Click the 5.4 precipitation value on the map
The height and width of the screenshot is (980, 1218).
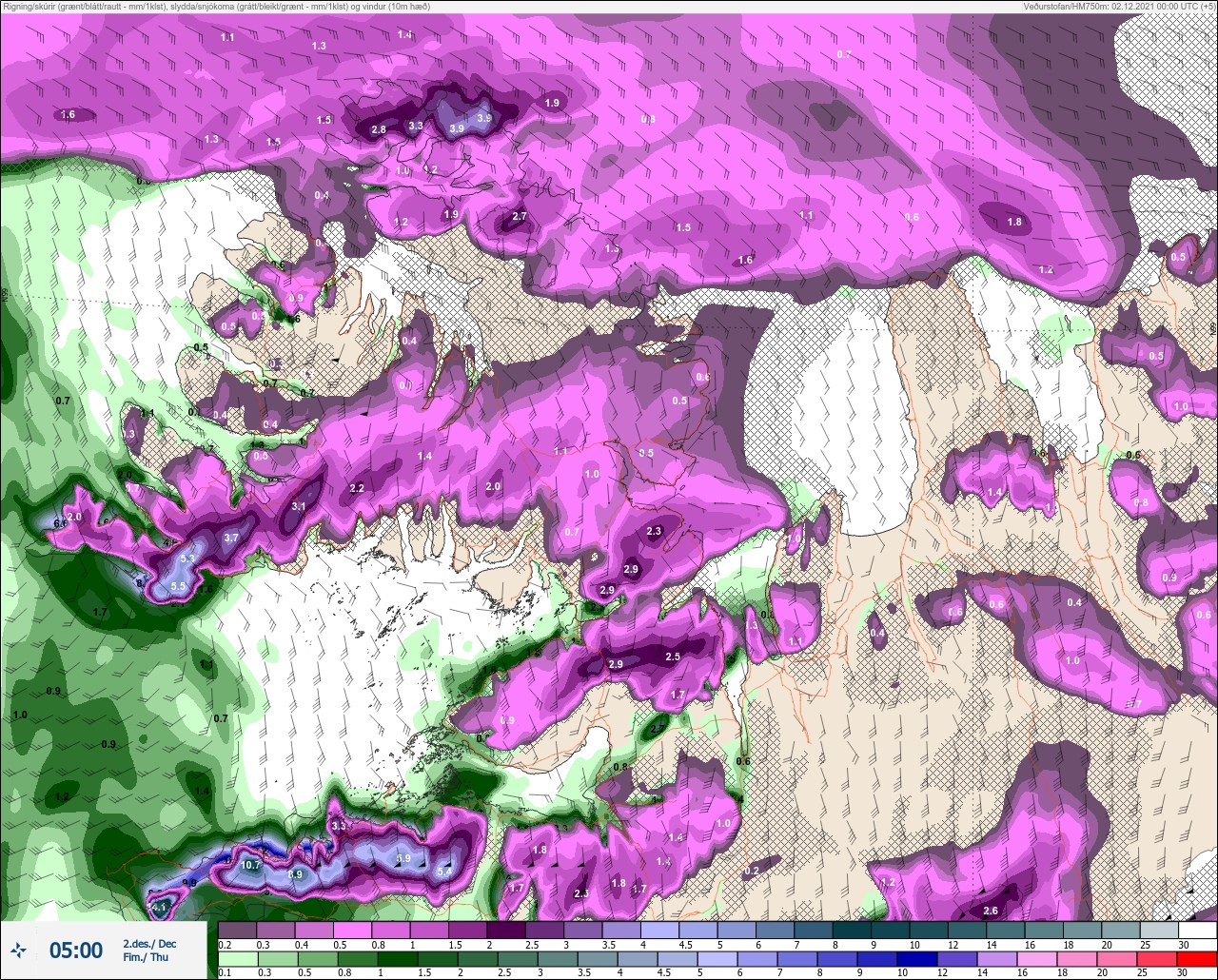444,870
